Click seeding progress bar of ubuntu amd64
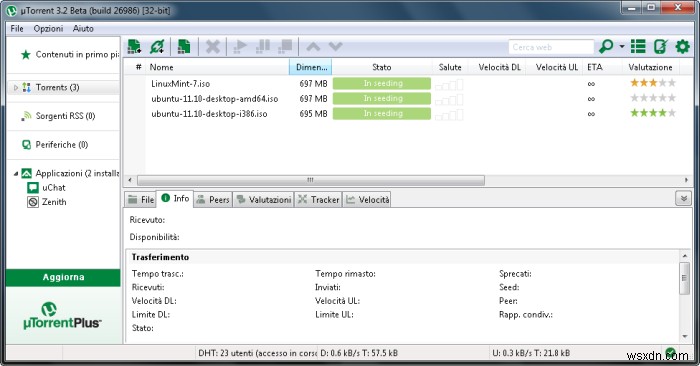The image size is (700, 366). [382, 99]
